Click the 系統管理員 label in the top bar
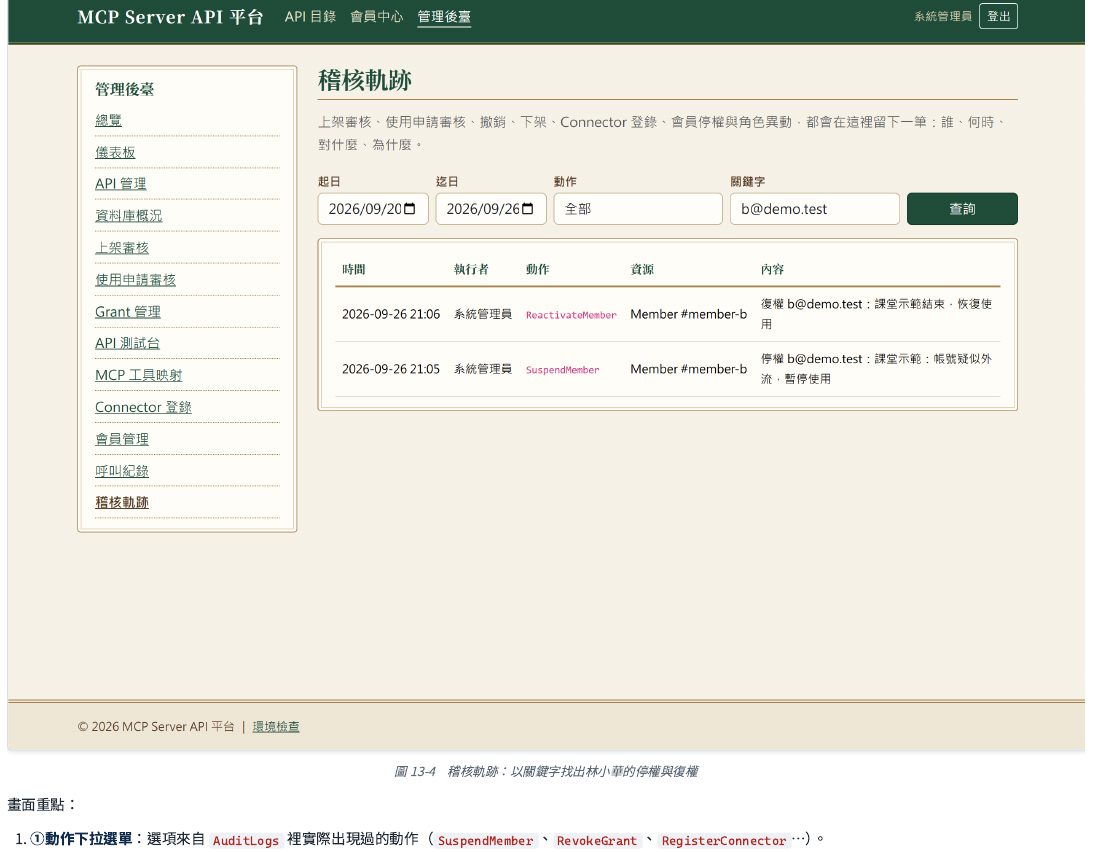The image size is (1093, 852). click(x=942, y=16)
